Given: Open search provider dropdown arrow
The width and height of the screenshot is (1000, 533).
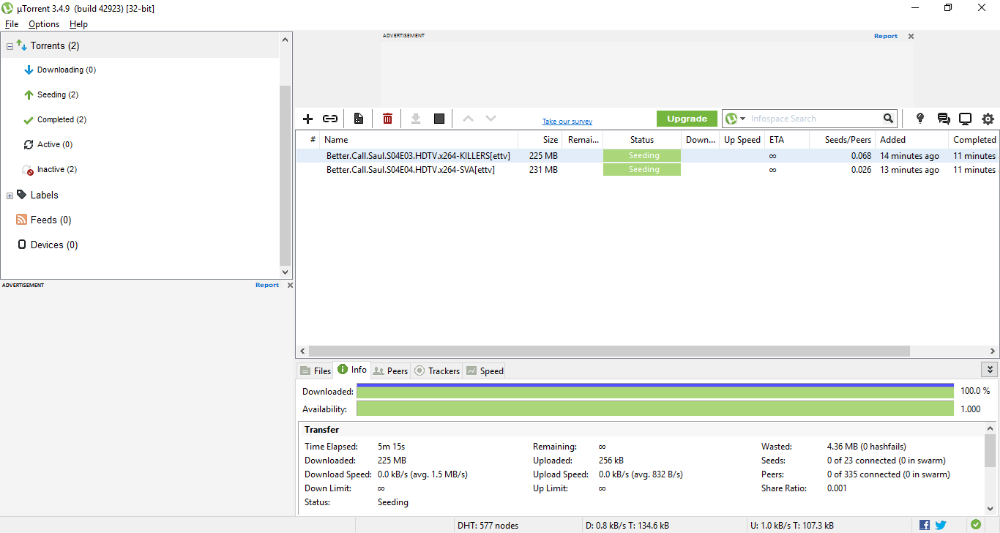Looking at the screenshot, I should 743,119.
